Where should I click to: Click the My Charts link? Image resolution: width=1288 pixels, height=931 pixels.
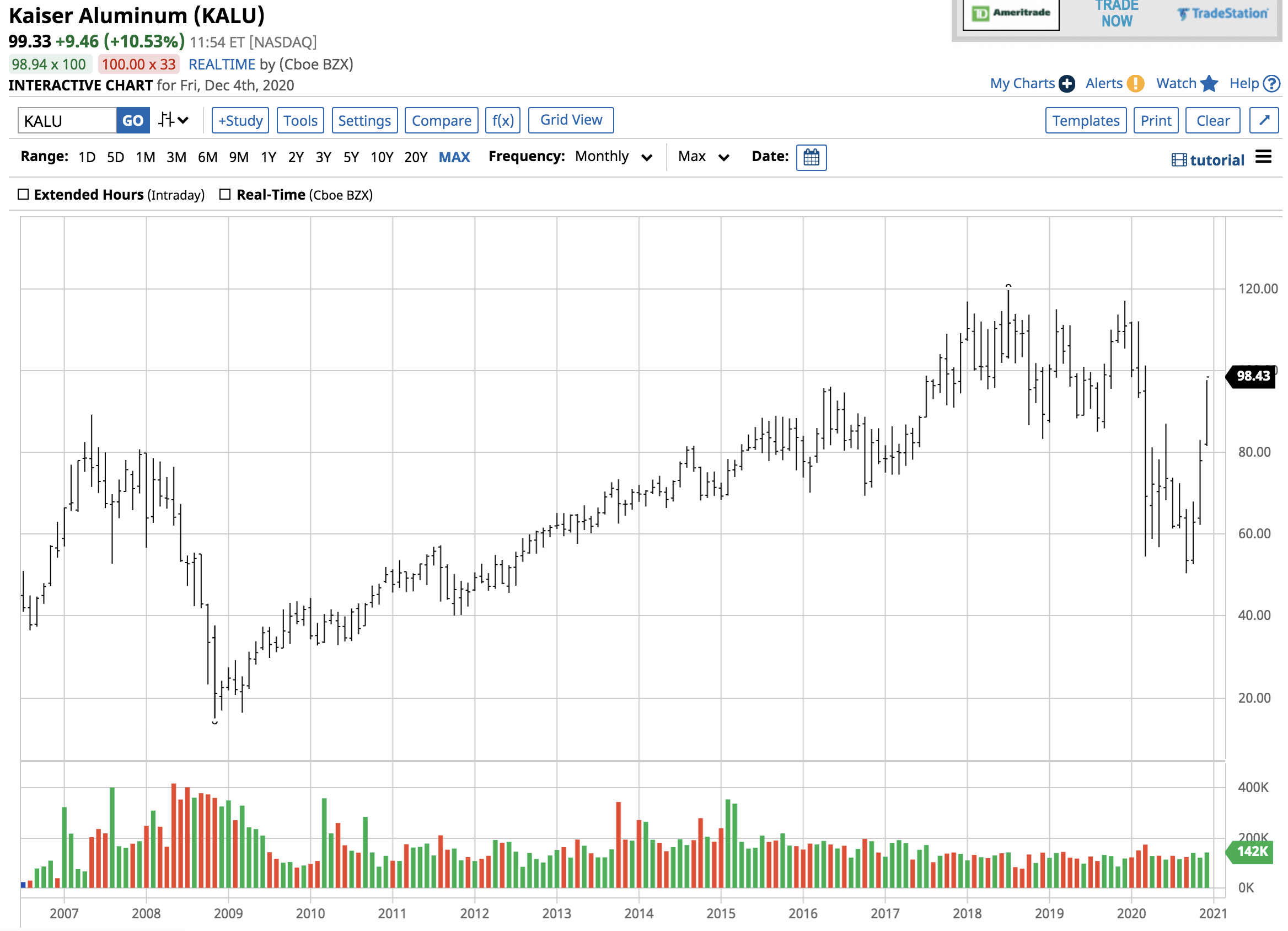(1022, 83)
